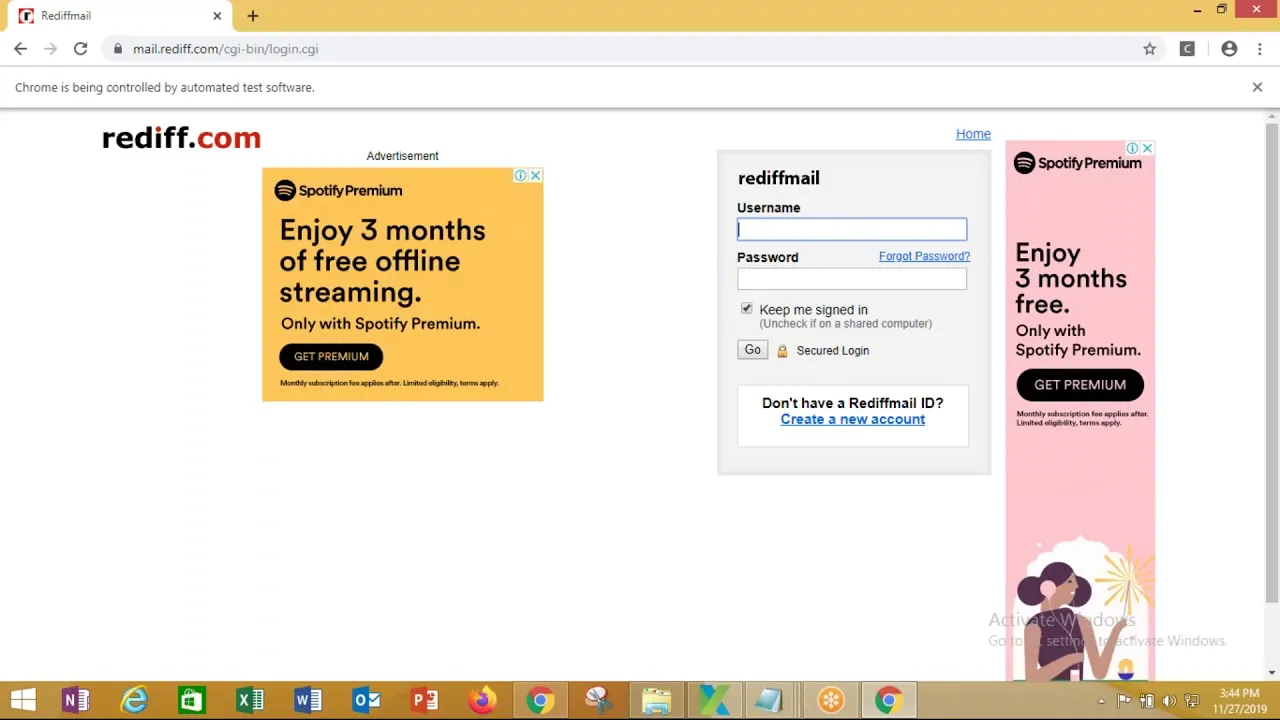Open Firefox from the taskbar

tap(482, 700)
